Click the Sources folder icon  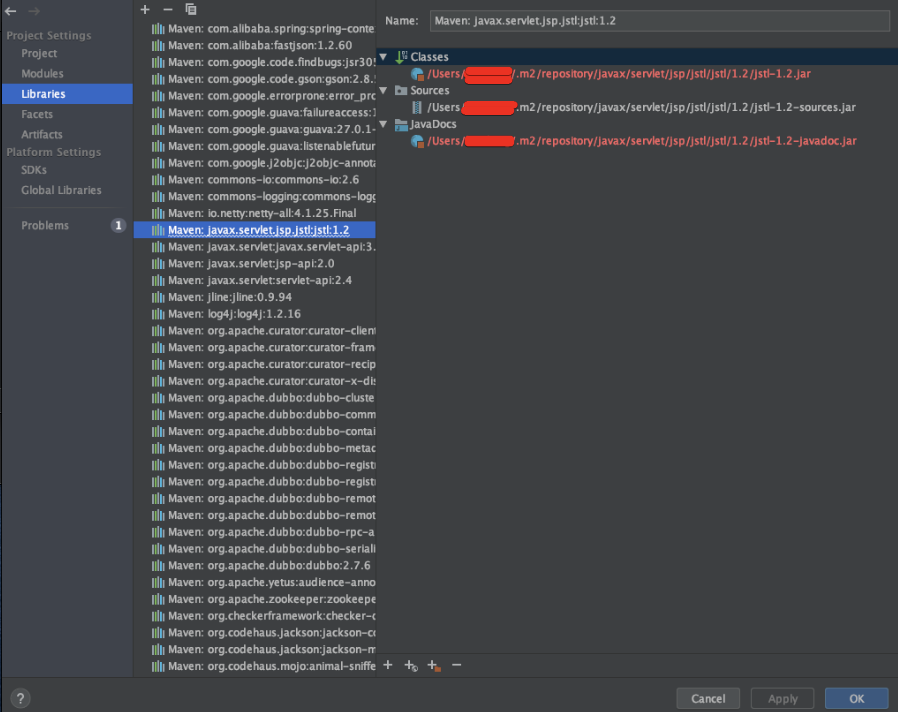pyautogui.click(x=401, y=91)
